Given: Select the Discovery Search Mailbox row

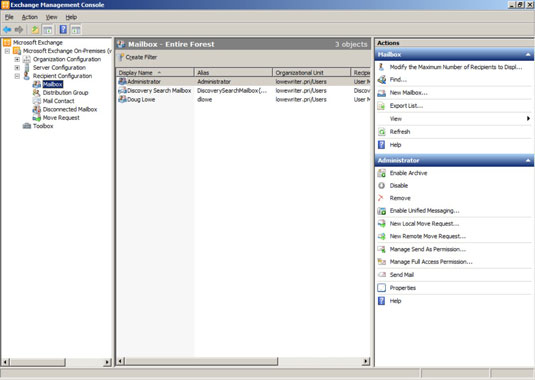Looking at the screenshot, I should point(243,91).
